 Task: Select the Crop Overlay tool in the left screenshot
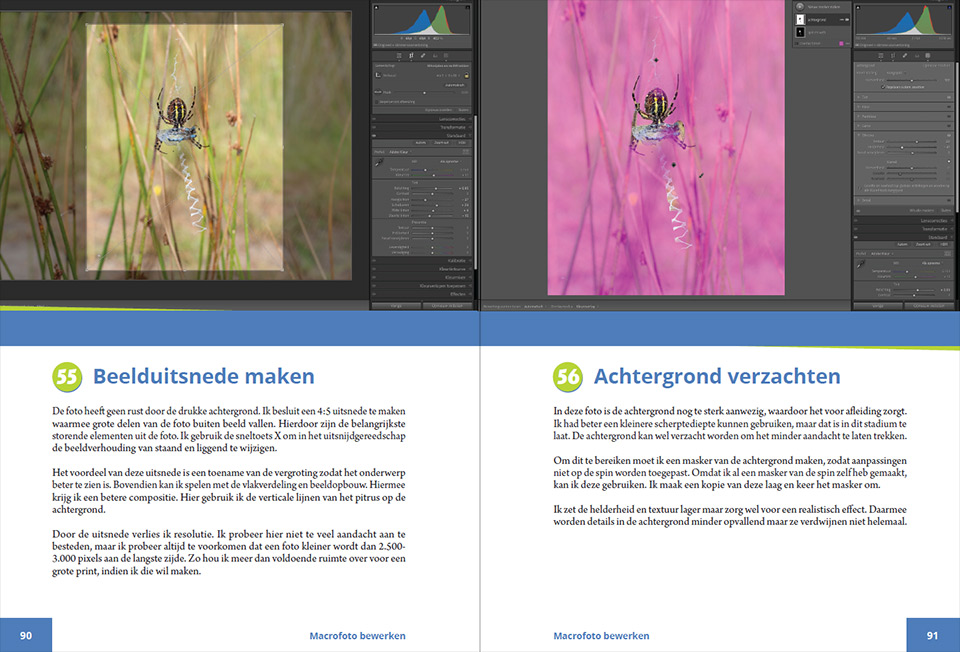point(411,56)
